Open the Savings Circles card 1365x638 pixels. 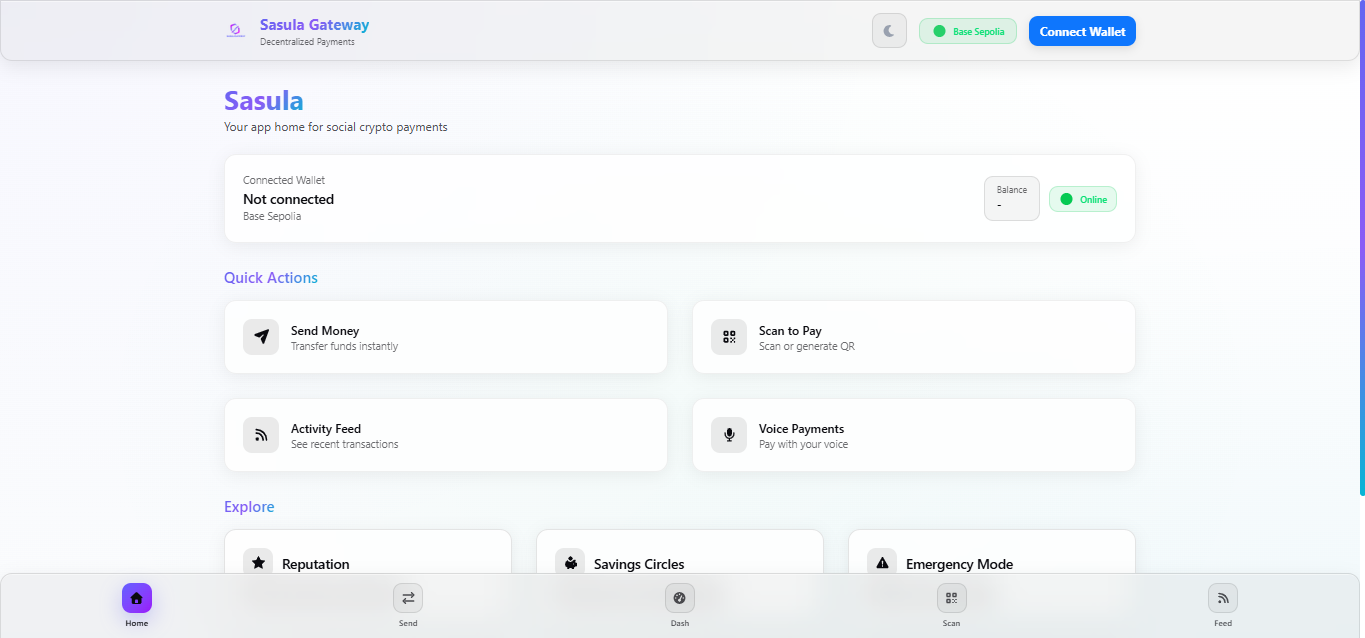coord(680,553)
